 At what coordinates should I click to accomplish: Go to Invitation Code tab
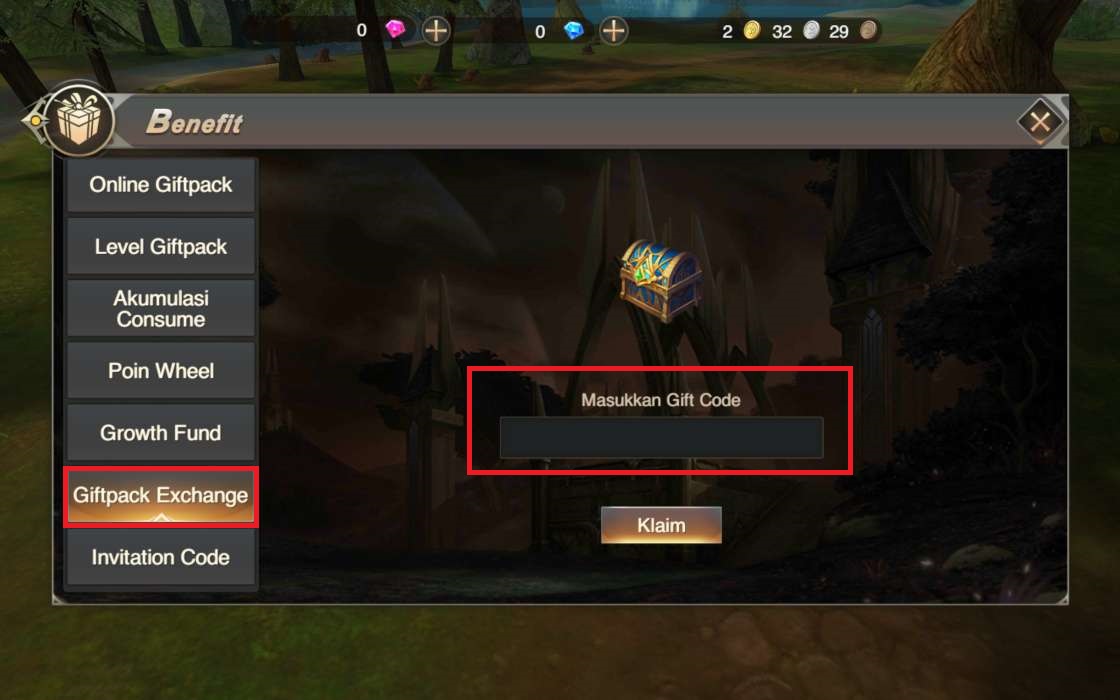161,557
